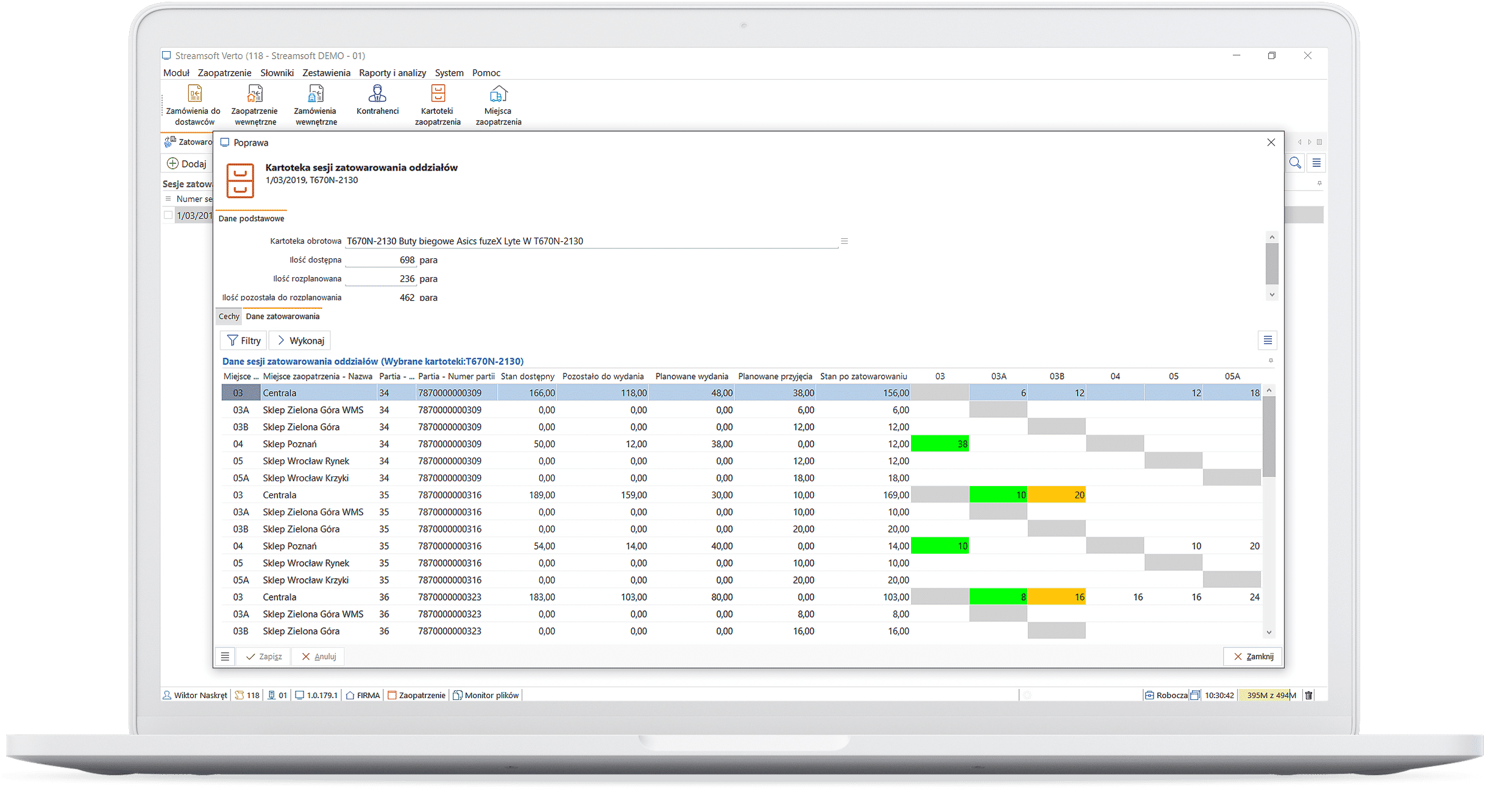
Task: Click the large Kartoteka drawer icon in dialog header
Action: pos(240,180)
